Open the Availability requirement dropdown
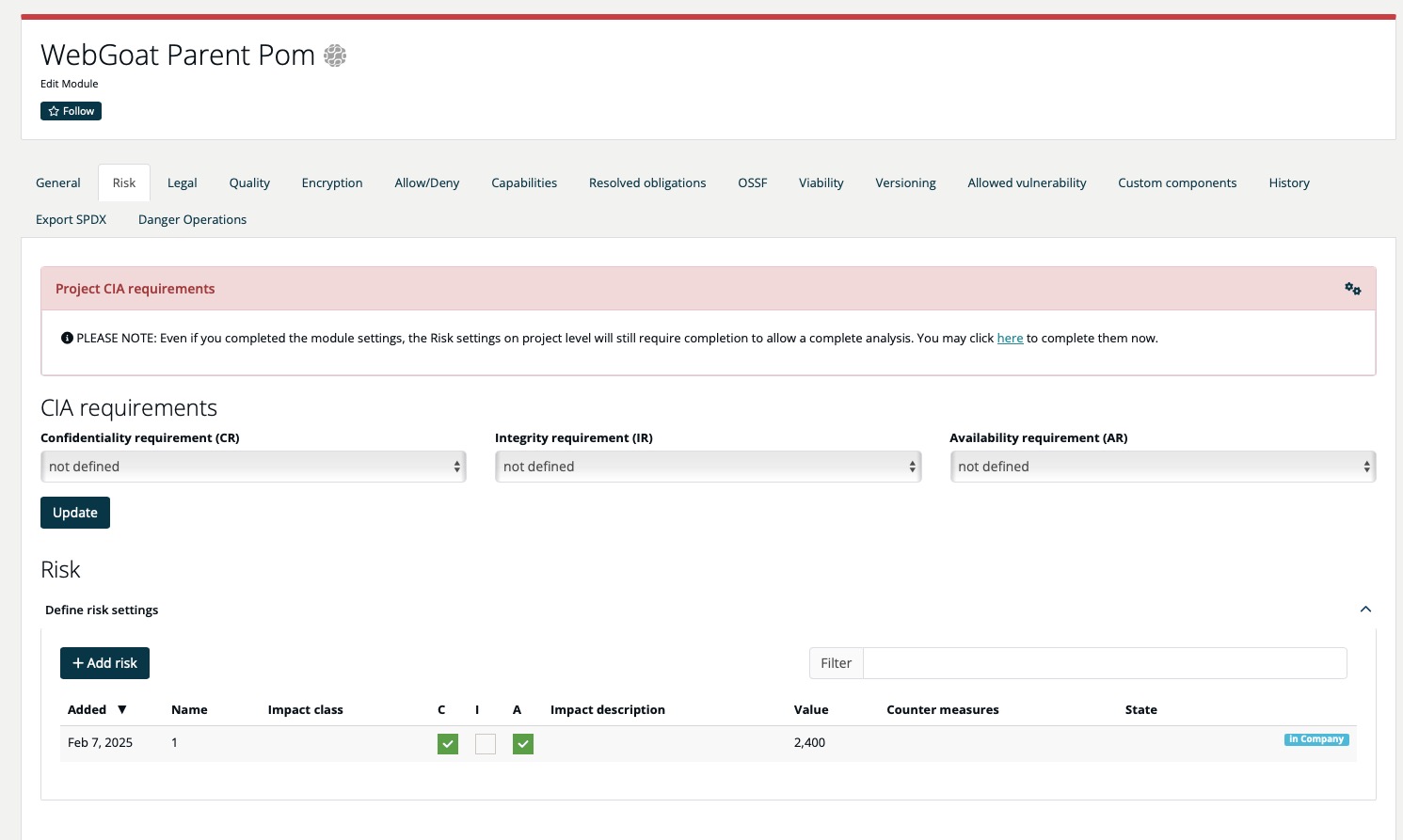The width and height of the screenshot is (1403, 840). [x=1163, y=467]
